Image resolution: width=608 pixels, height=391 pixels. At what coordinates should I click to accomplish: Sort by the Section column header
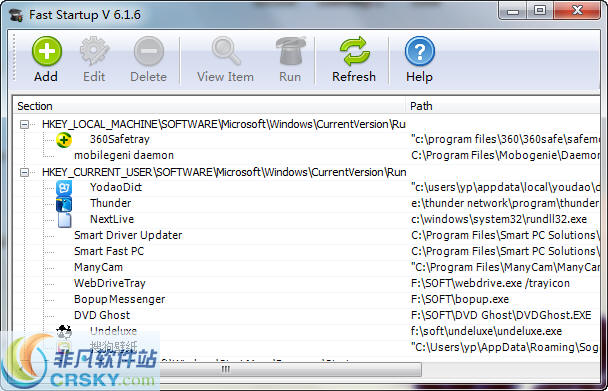pos(210,106)
